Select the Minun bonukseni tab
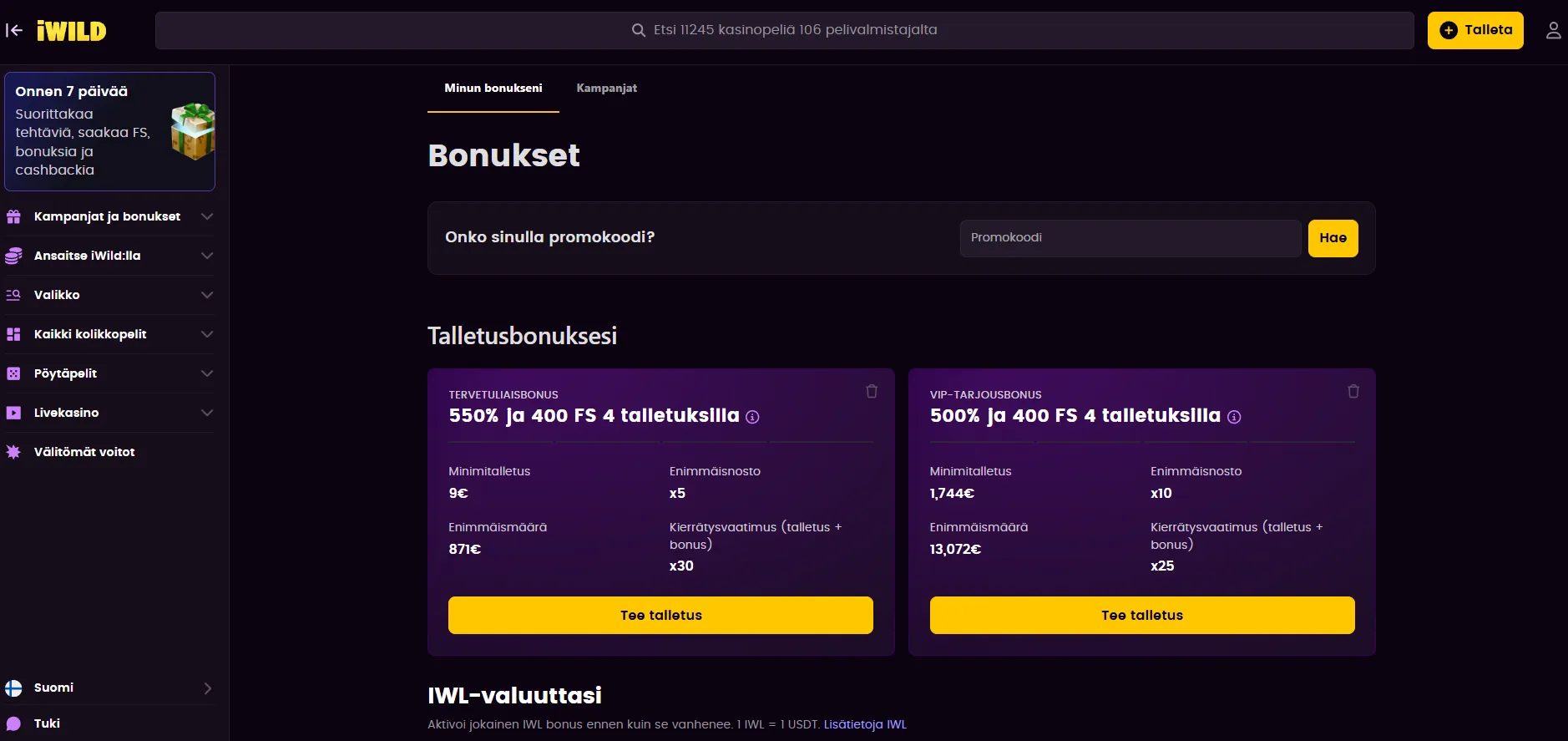This screenshot has width=1568, height=741. point(493,88)
